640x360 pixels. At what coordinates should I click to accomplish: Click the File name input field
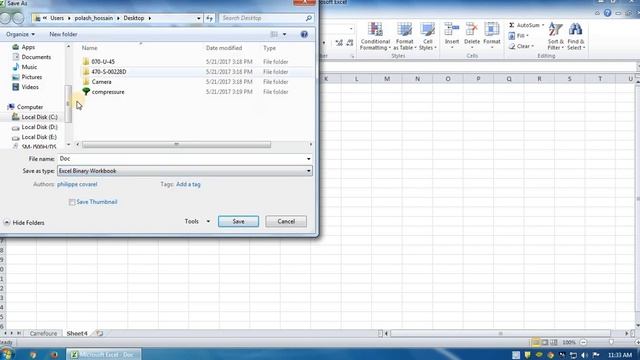(x=181, y=159)
